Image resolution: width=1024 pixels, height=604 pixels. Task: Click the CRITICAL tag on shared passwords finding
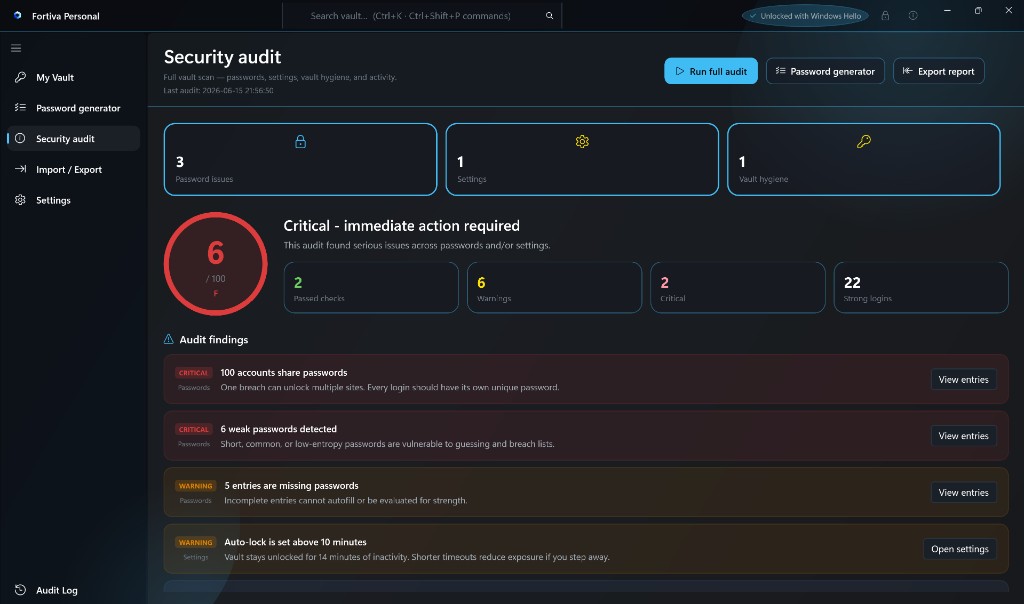(x=193, y=373)
